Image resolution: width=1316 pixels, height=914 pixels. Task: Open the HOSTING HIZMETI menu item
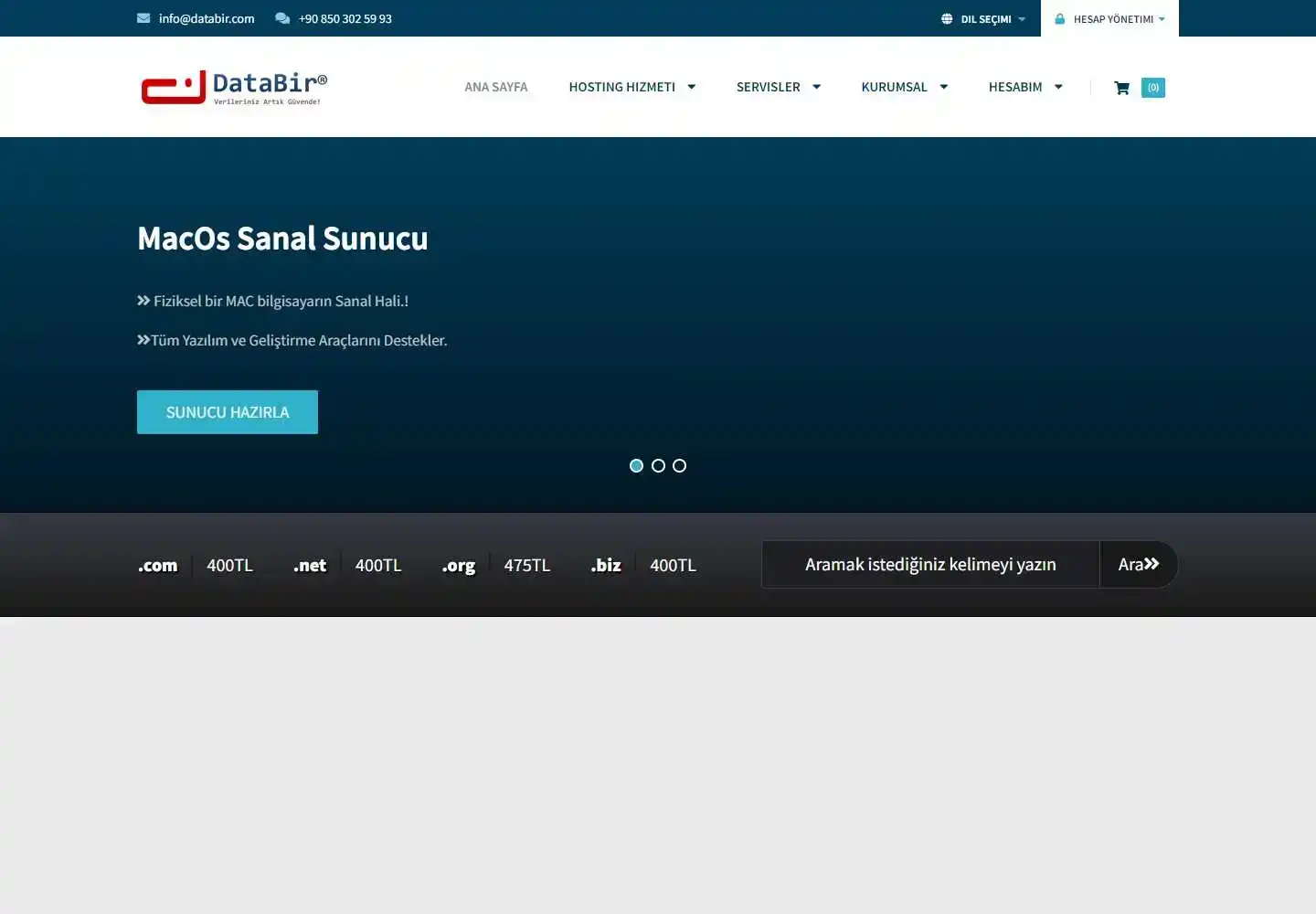(x=622, y=87)
